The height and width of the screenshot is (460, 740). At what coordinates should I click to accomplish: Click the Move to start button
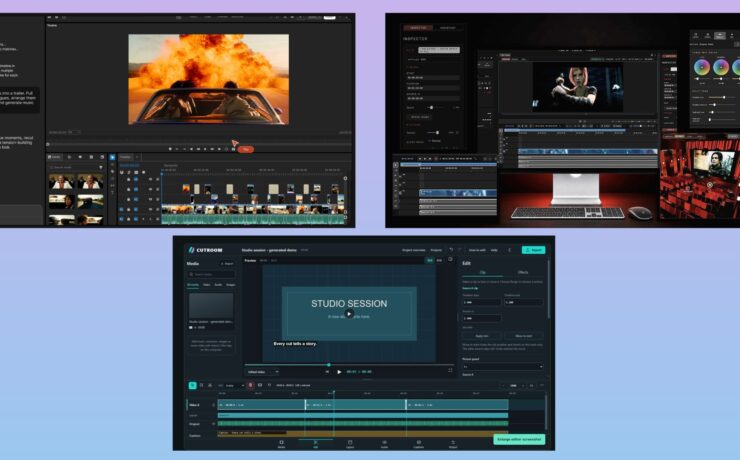(x=523, y=336)
